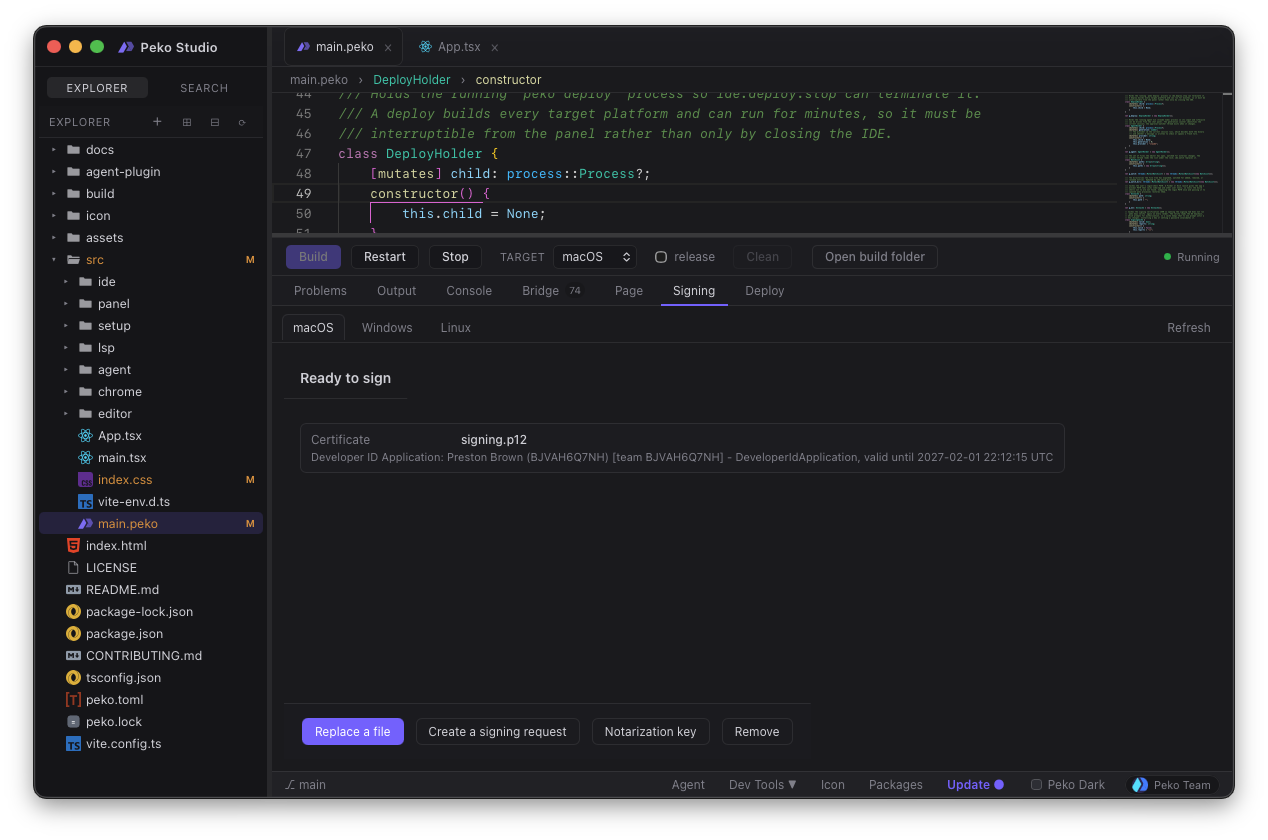Click the markdown icon beside README.md
This screenshot has width=1268, height=840.
point(73,590)
